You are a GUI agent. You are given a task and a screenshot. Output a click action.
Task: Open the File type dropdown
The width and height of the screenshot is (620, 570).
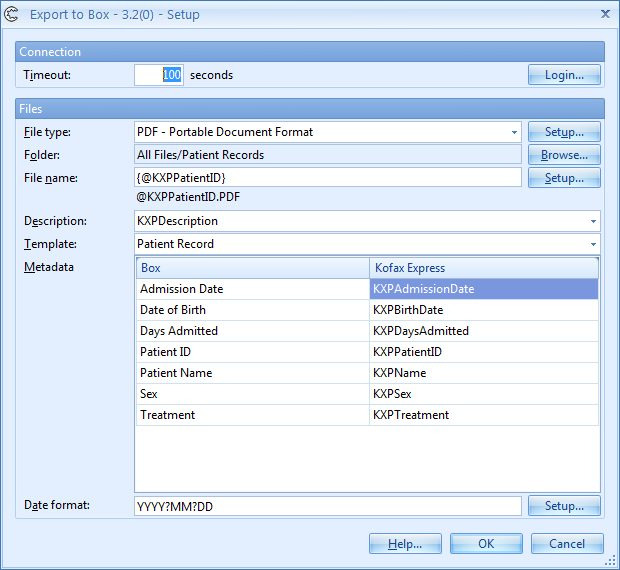click(x=514, y=132)
